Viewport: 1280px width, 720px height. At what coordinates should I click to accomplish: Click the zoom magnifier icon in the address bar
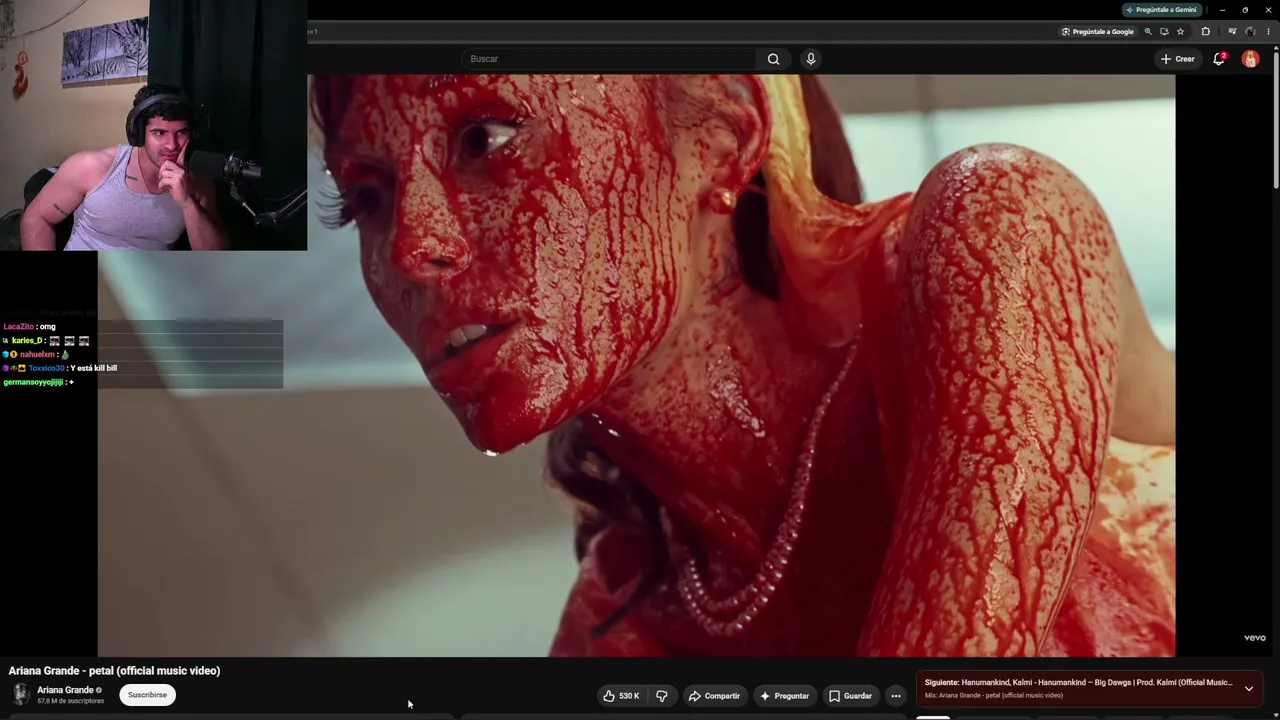[1148, 32]
